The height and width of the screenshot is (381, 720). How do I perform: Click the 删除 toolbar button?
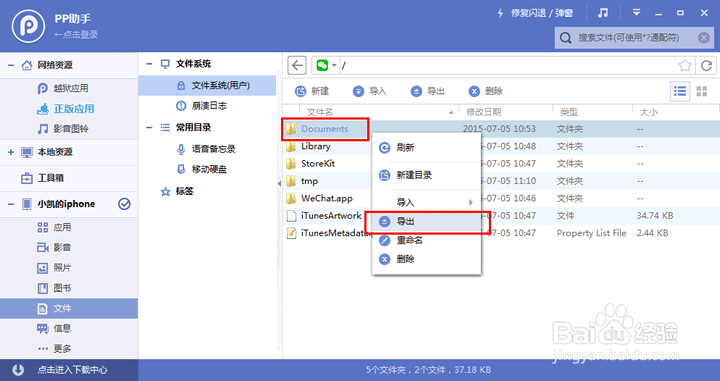(x=486, y=91)
